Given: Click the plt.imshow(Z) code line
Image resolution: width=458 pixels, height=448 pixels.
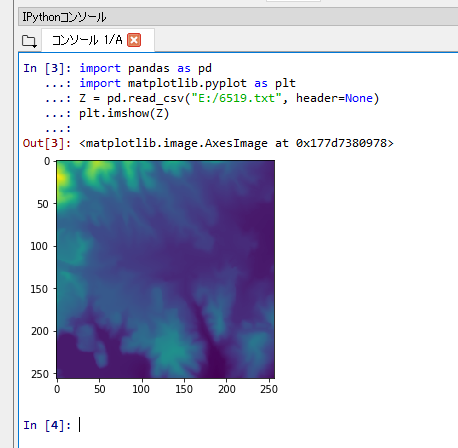Looking at the screenshot, I should [124, 113].
